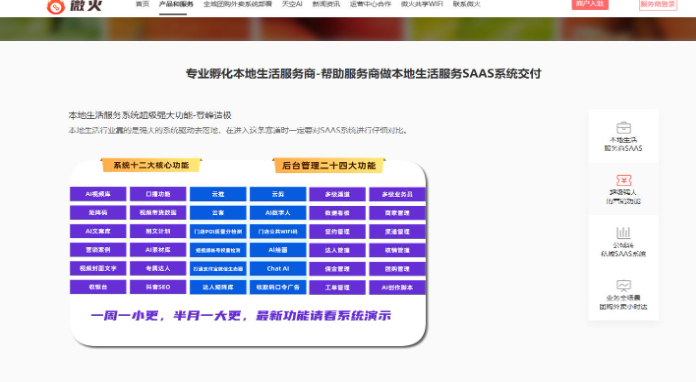The image size is (696, 382).
Task: Click the 微火 flame logo icon
Action: click(x=55, y=6)
